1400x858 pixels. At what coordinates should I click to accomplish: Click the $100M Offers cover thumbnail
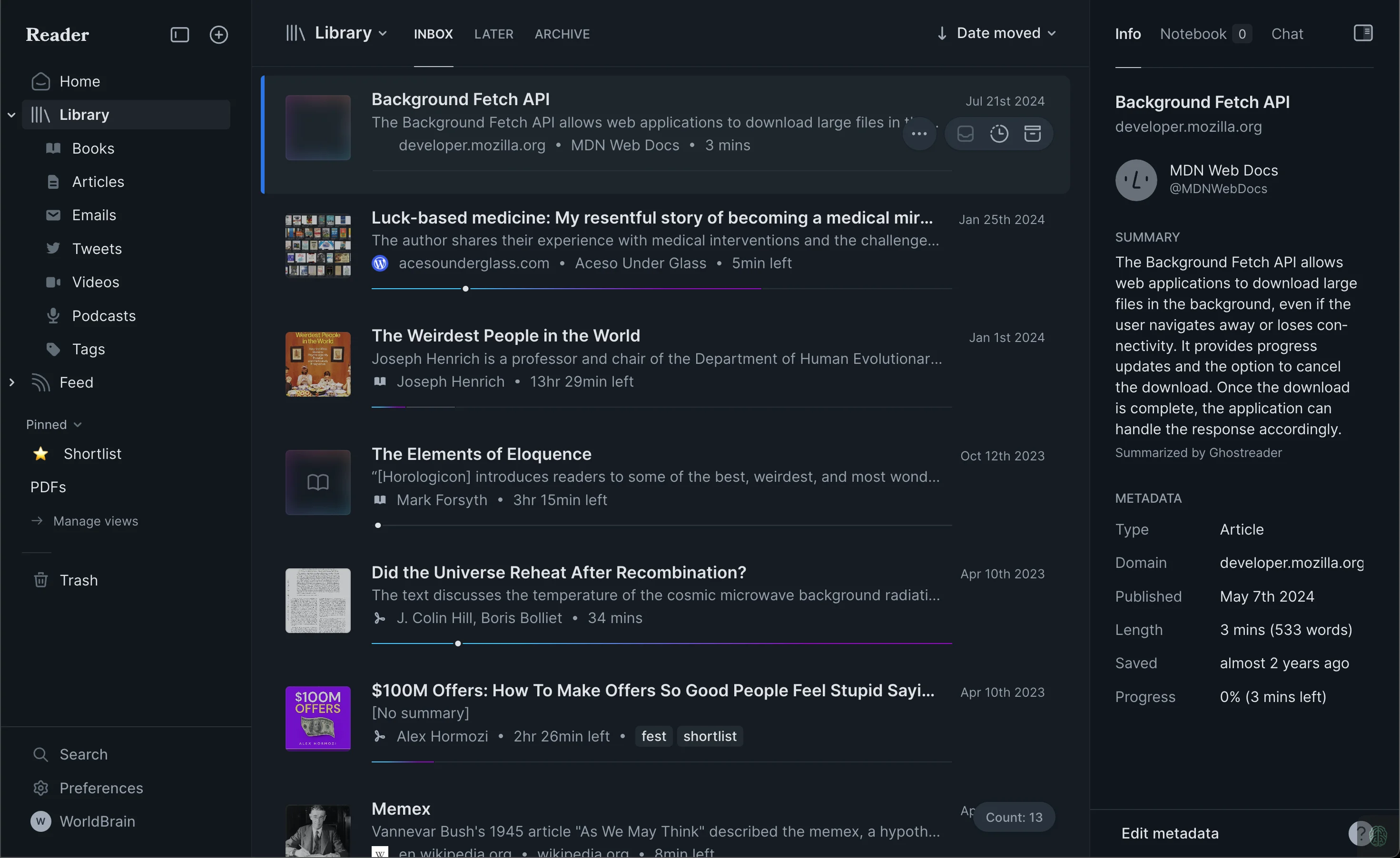[x=317, y=718]
